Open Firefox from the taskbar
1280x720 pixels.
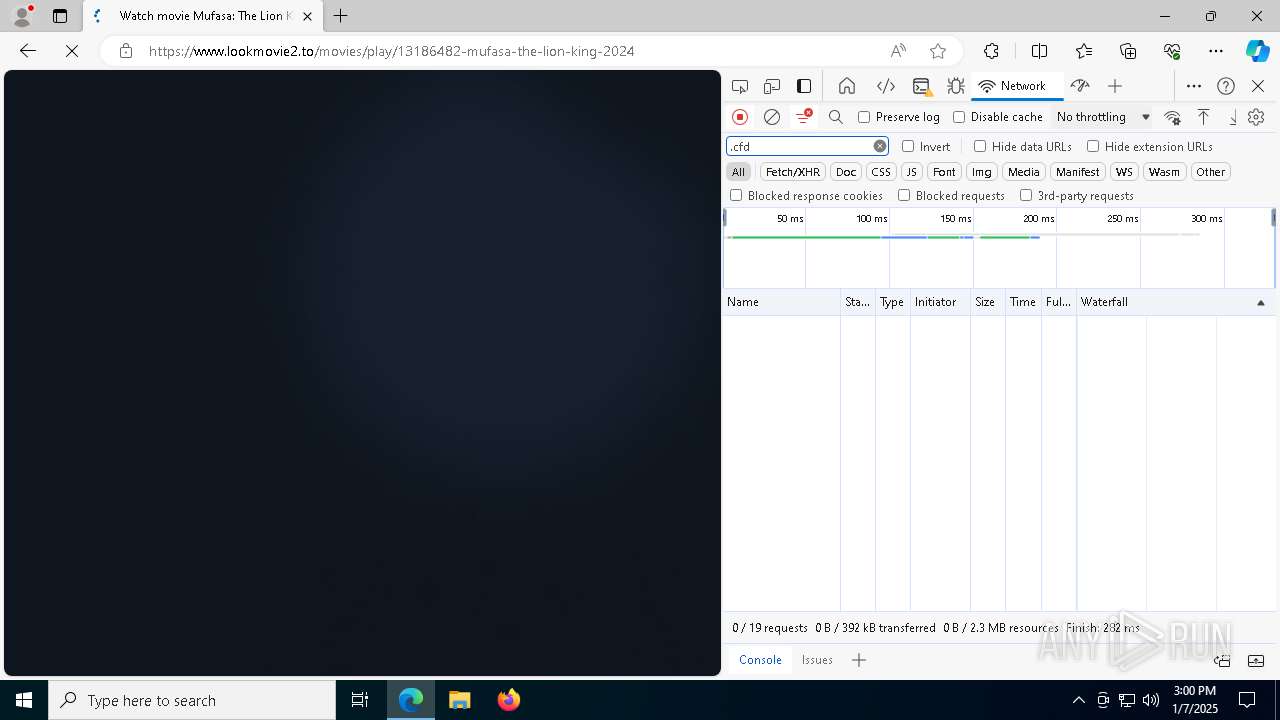pos(509,700)
